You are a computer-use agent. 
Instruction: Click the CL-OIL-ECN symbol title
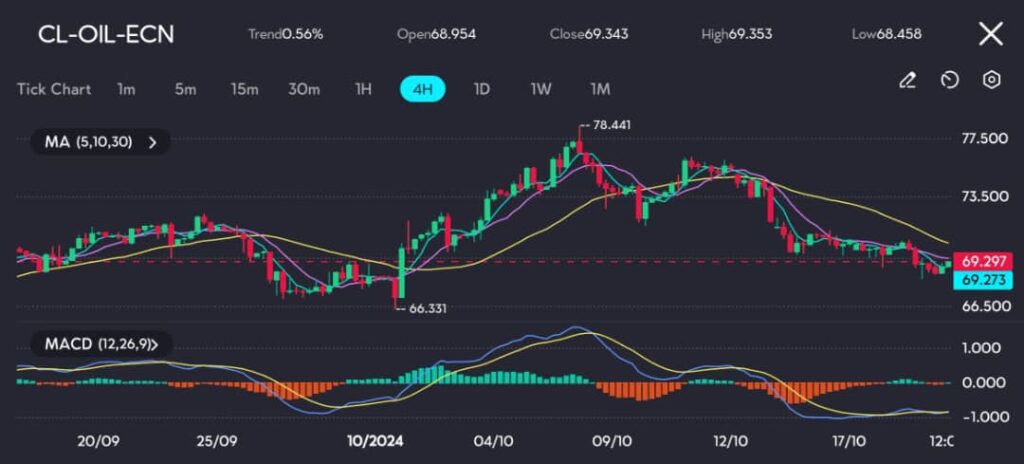(x=106, y=34)
